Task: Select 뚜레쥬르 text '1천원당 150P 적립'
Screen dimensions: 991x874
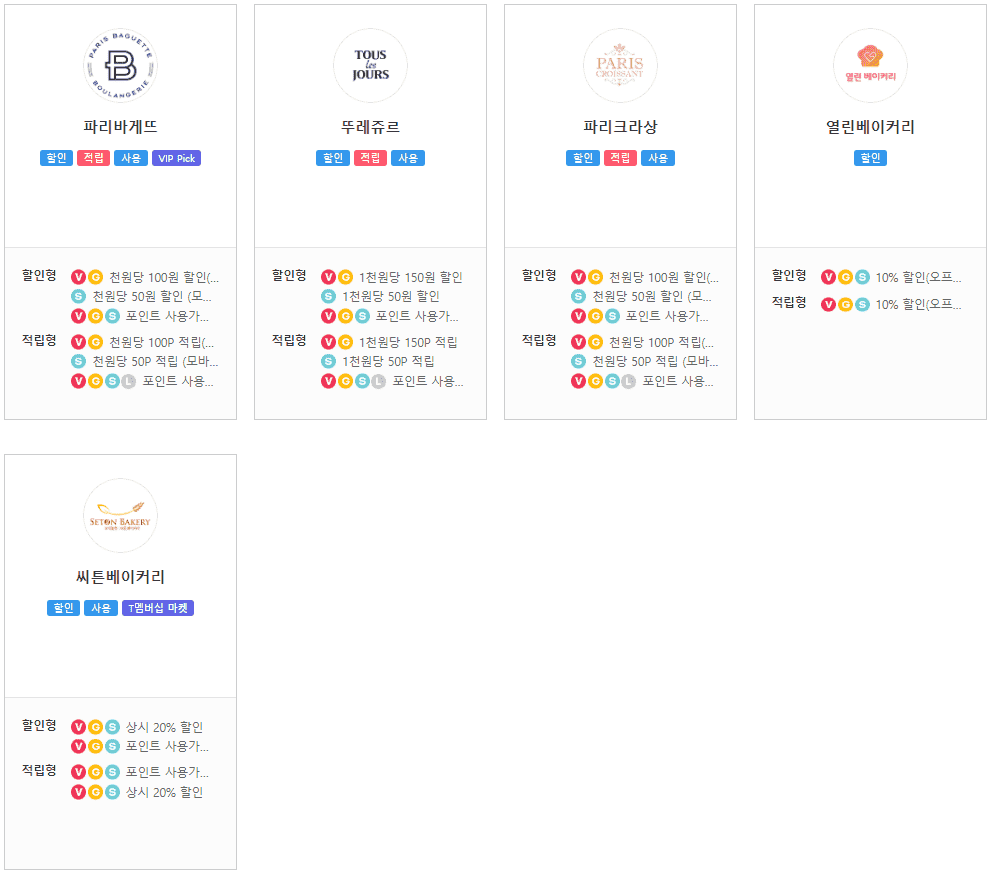Action: pyautogui.click(x=408, y=343)
